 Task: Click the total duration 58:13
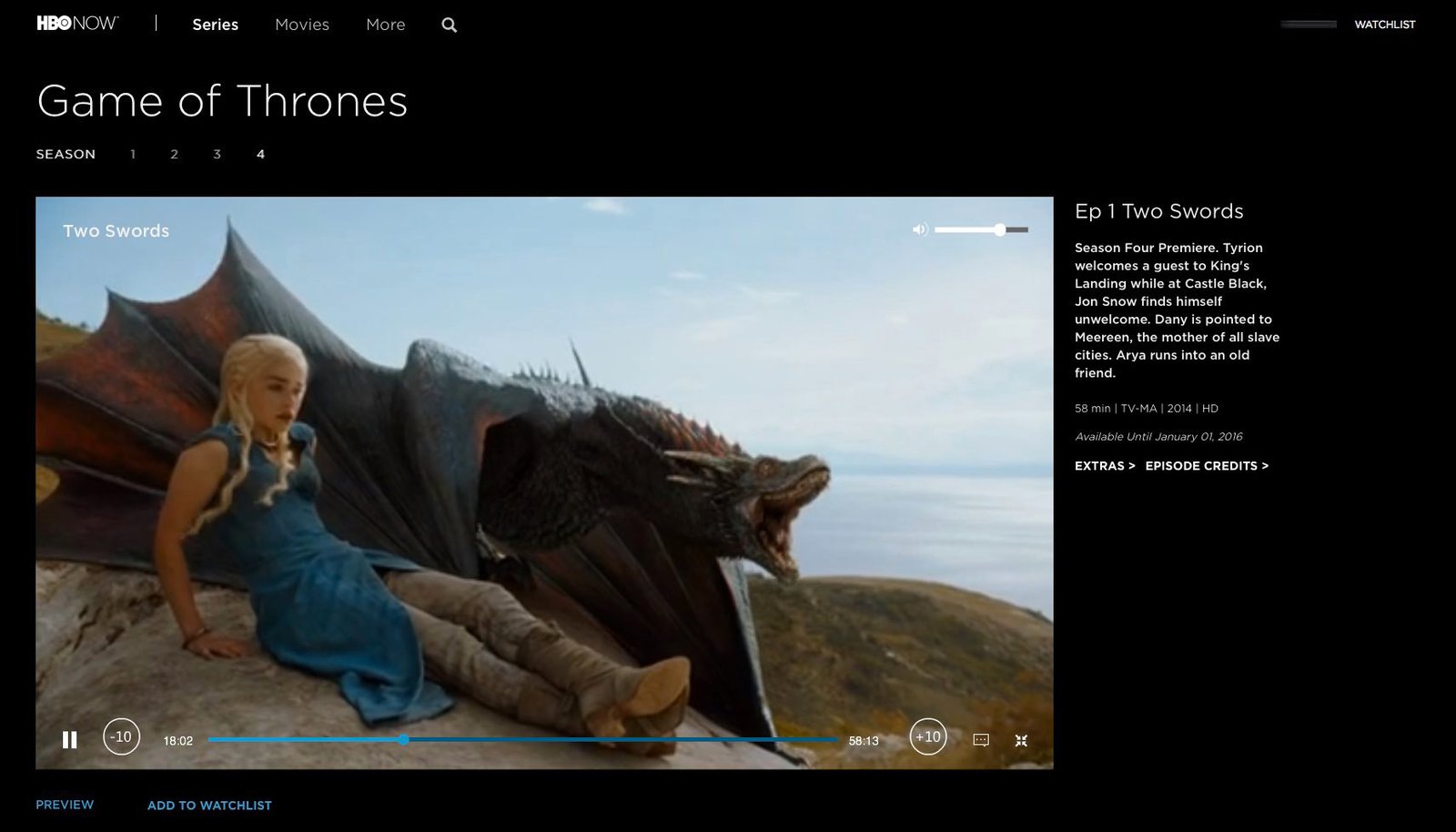[x=864, y=741]
